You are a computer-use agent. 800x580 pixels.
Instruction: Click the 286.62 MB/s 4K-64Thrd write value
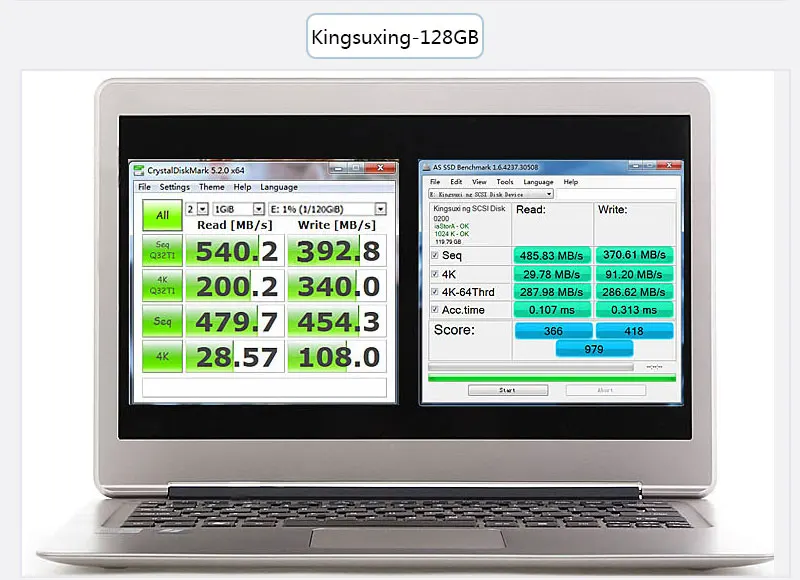coord(634,292)
